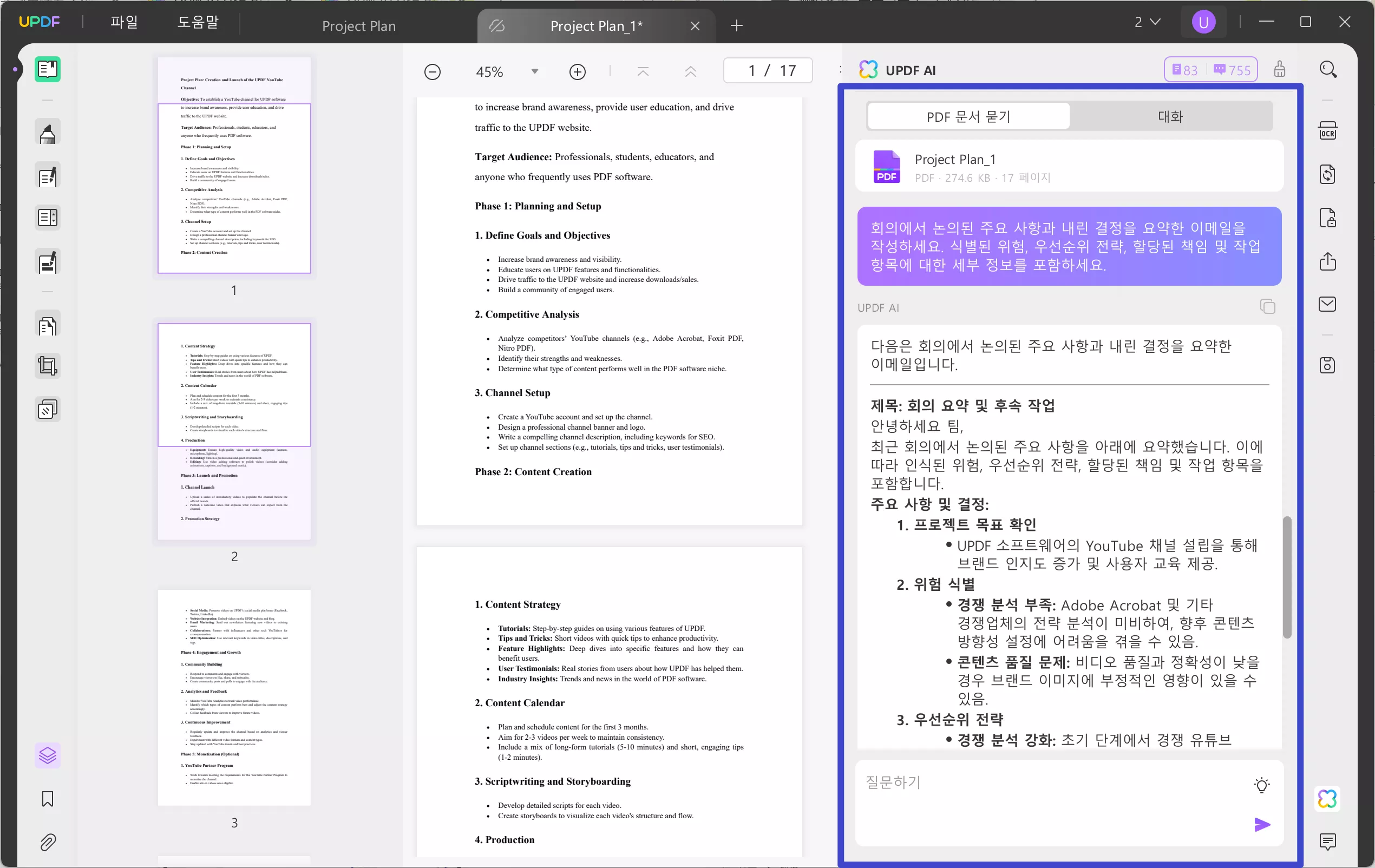1375x868 pixels.
Task: Click the '2. 위험 식별' heading in AI reply
Action: point(936,584)
